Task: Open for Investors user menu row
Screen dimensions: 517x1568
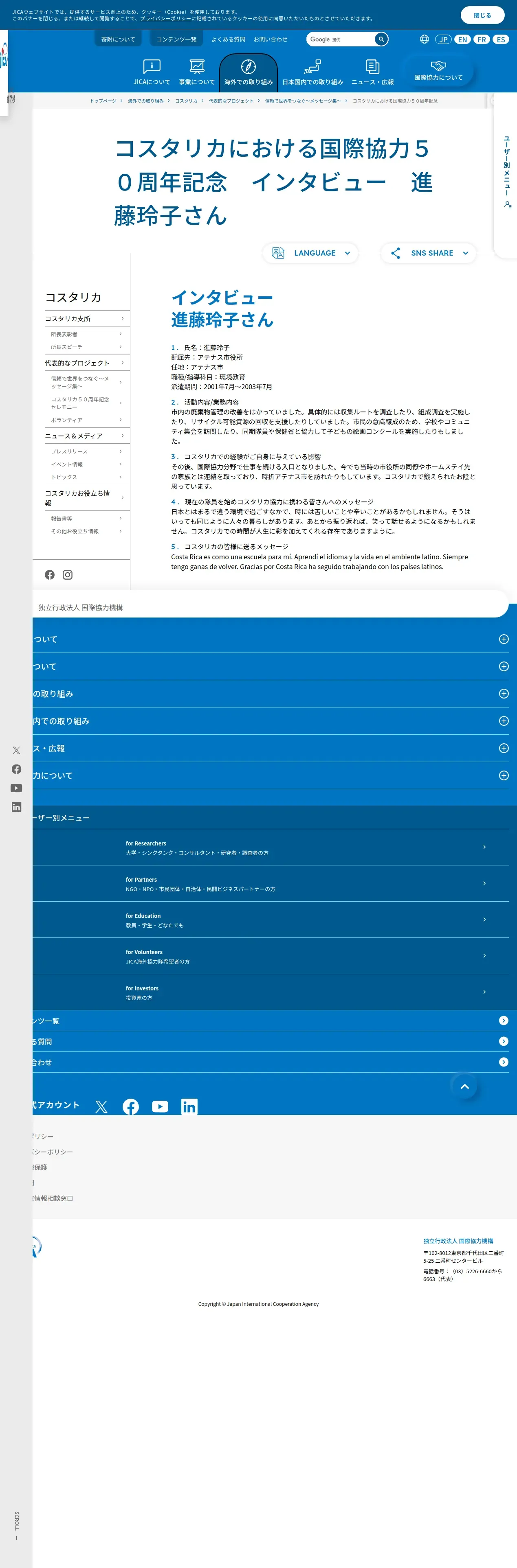Action: click(271, 992)
